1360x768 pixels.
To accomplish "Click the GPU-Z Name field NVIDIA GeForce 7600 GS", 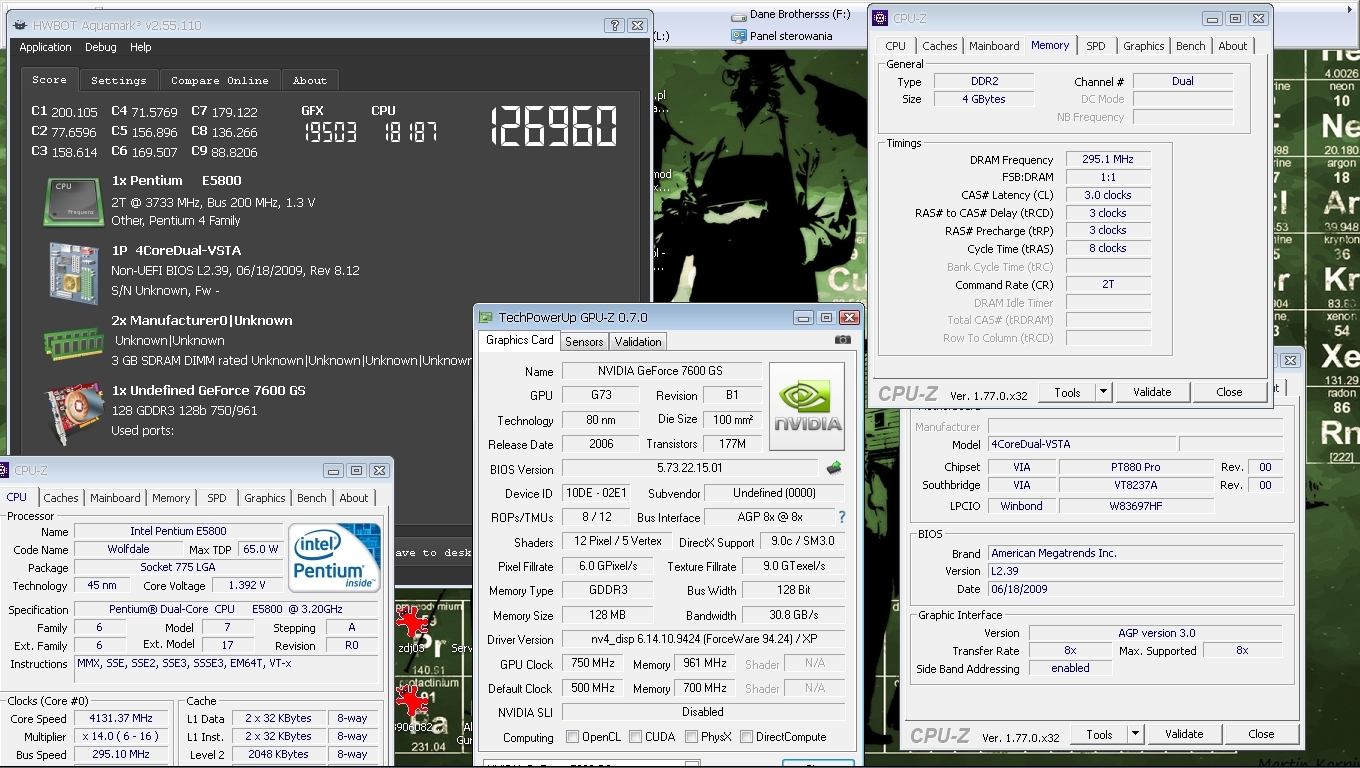I will (x=661, y=371).
